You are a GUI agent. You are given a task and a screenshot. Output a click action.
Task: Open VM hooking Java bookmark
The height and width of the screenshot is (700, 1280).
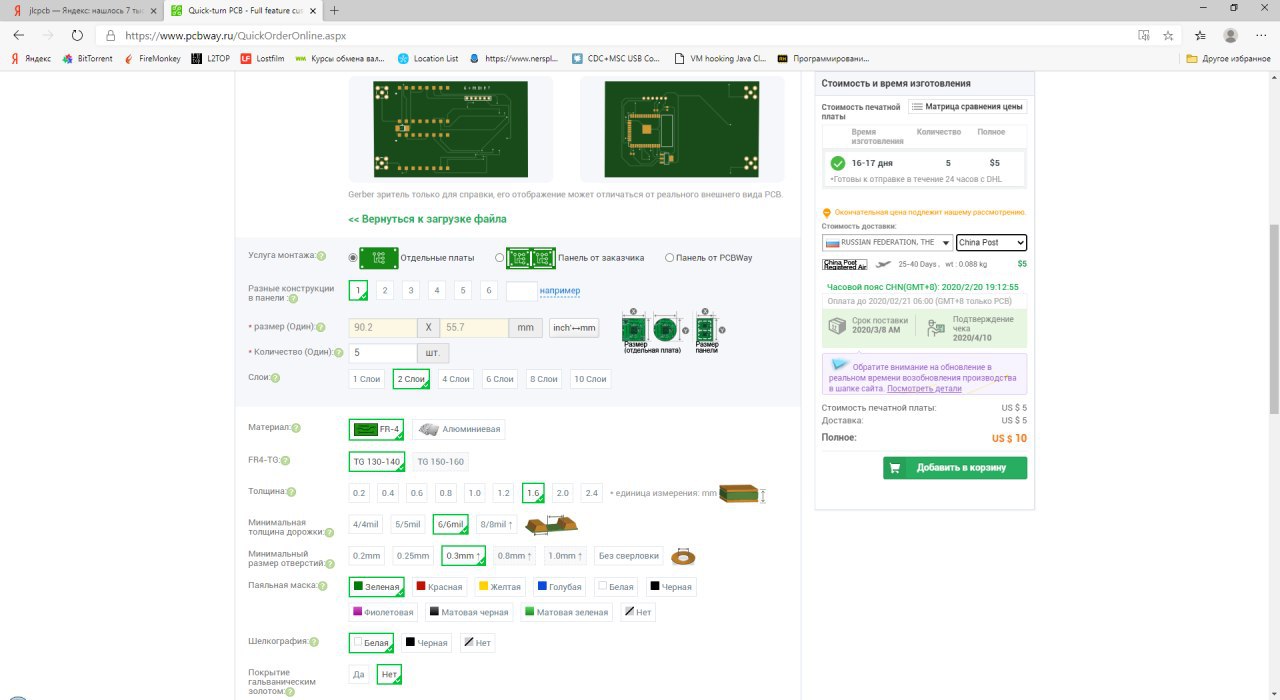click(x=721, y=58)
